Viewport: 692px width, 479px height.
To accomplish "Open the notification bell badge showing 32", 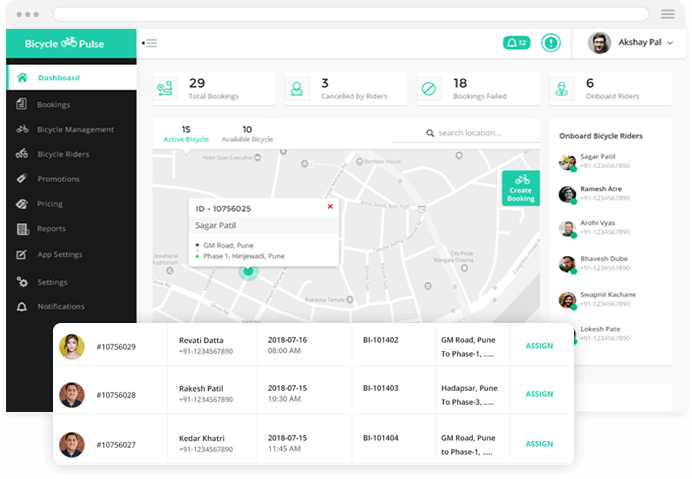I will 516,43.
